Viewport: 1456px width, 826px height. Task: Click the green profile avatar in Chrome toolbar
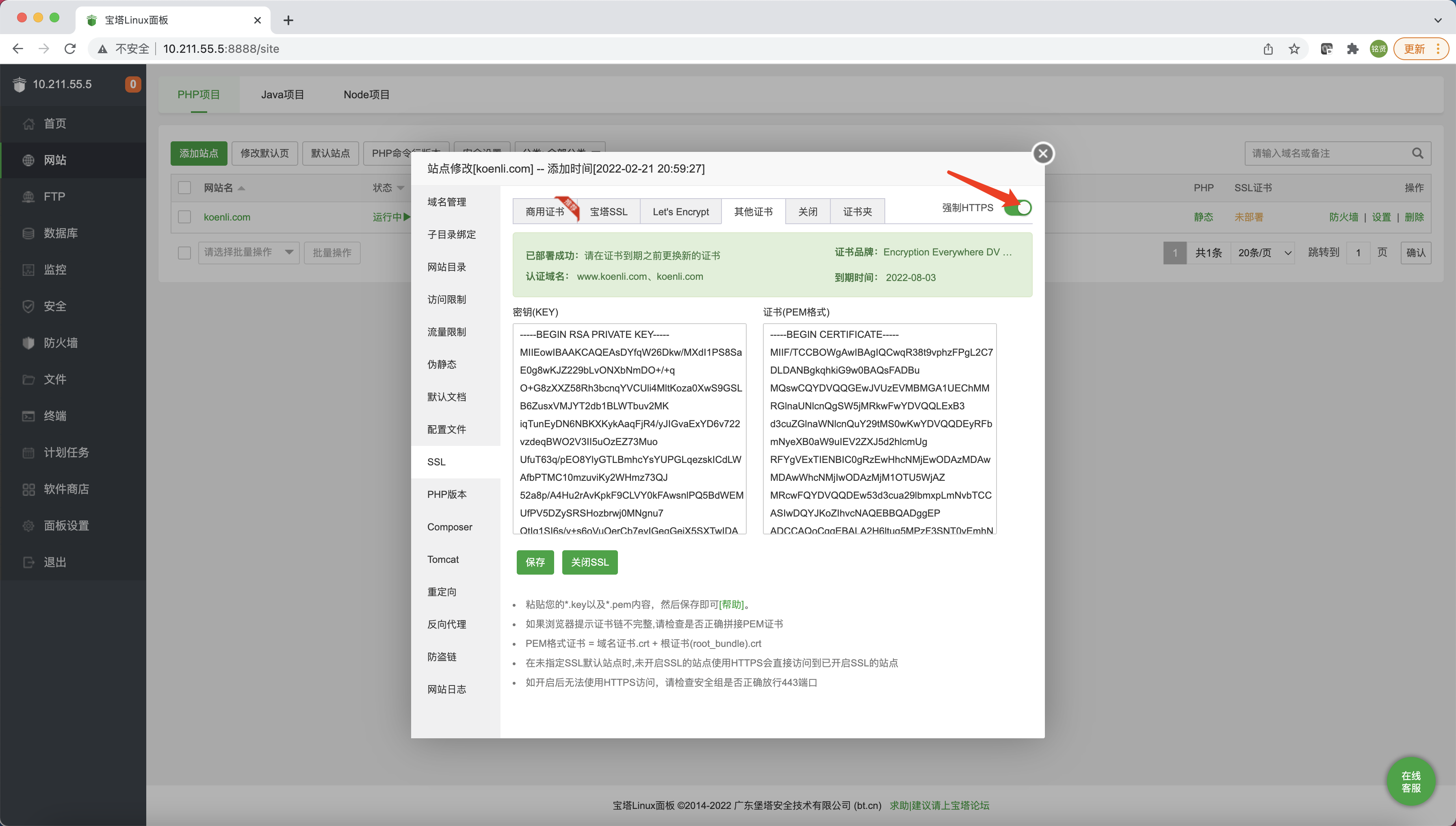(1379, 49)
